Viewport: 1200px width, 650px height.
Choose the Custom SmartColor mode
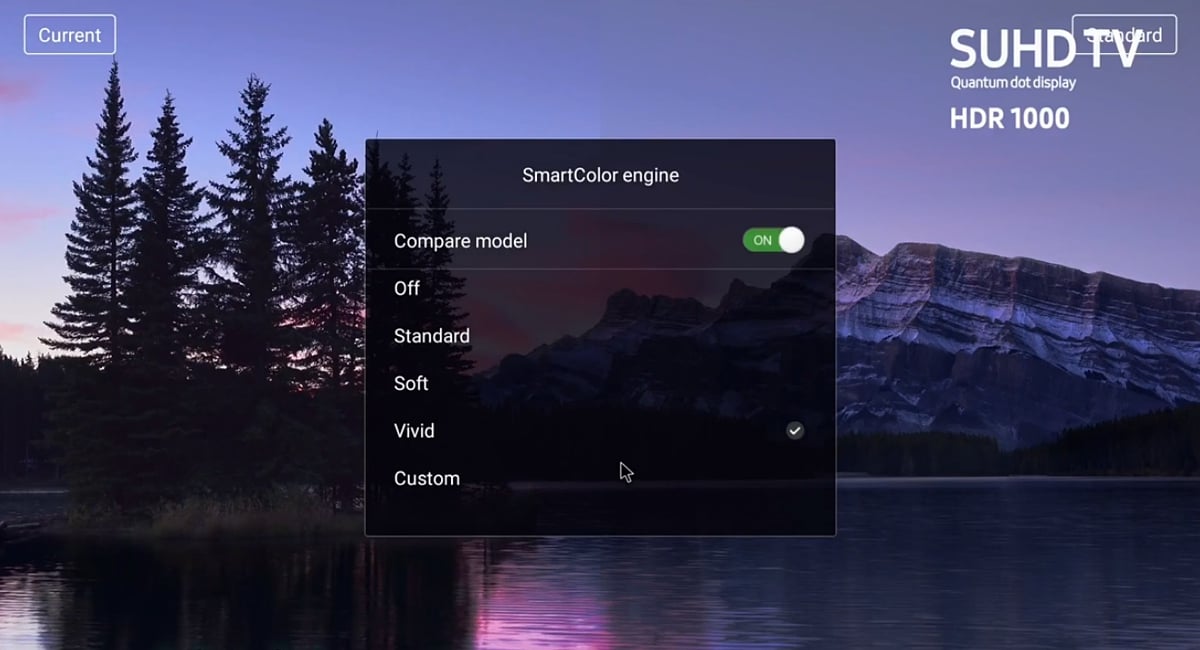(427, 478)
